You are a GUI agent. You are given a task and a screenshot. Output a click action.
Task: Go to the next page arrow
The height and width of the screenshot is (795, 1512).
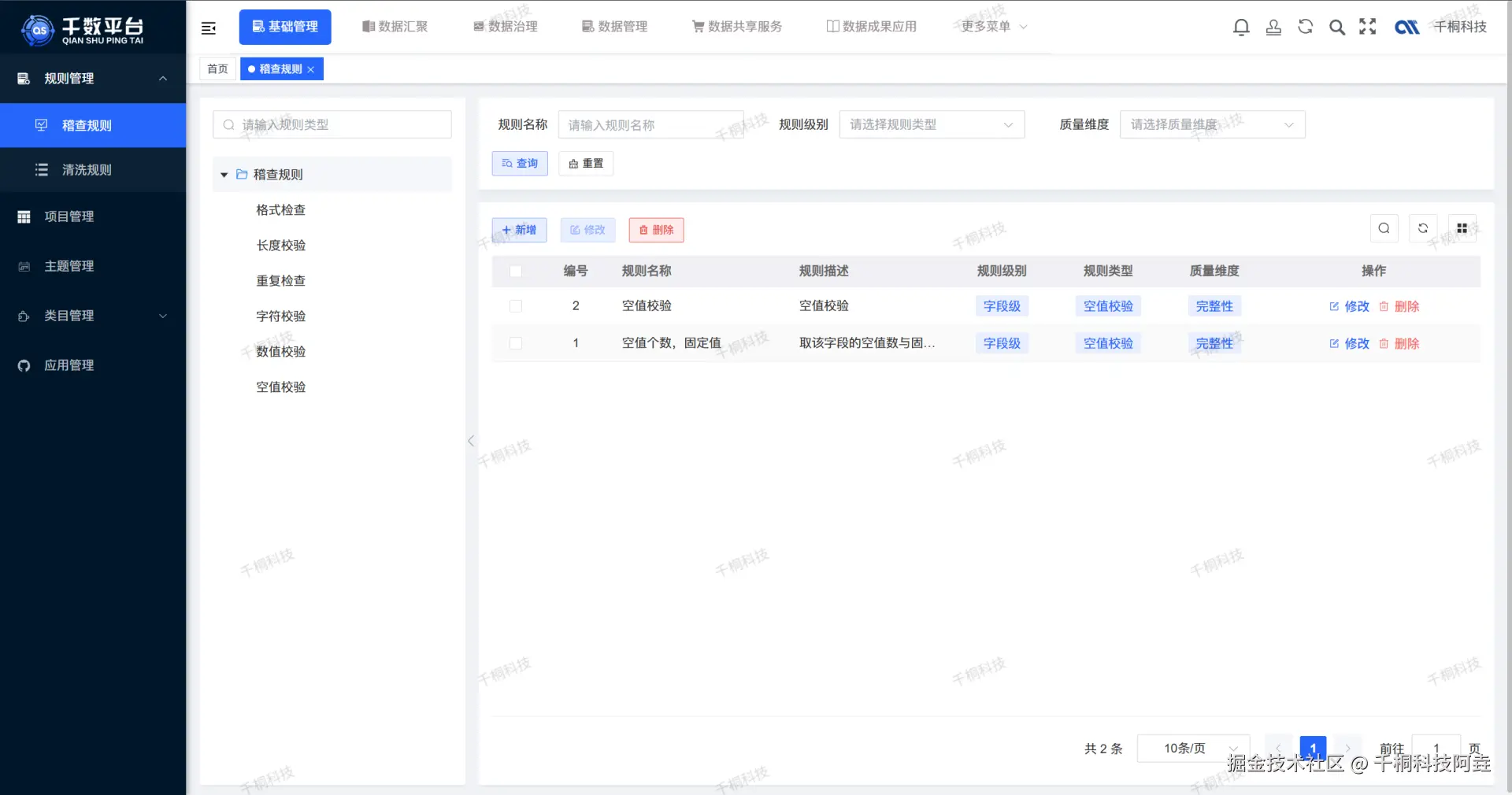coord(1347,749)
